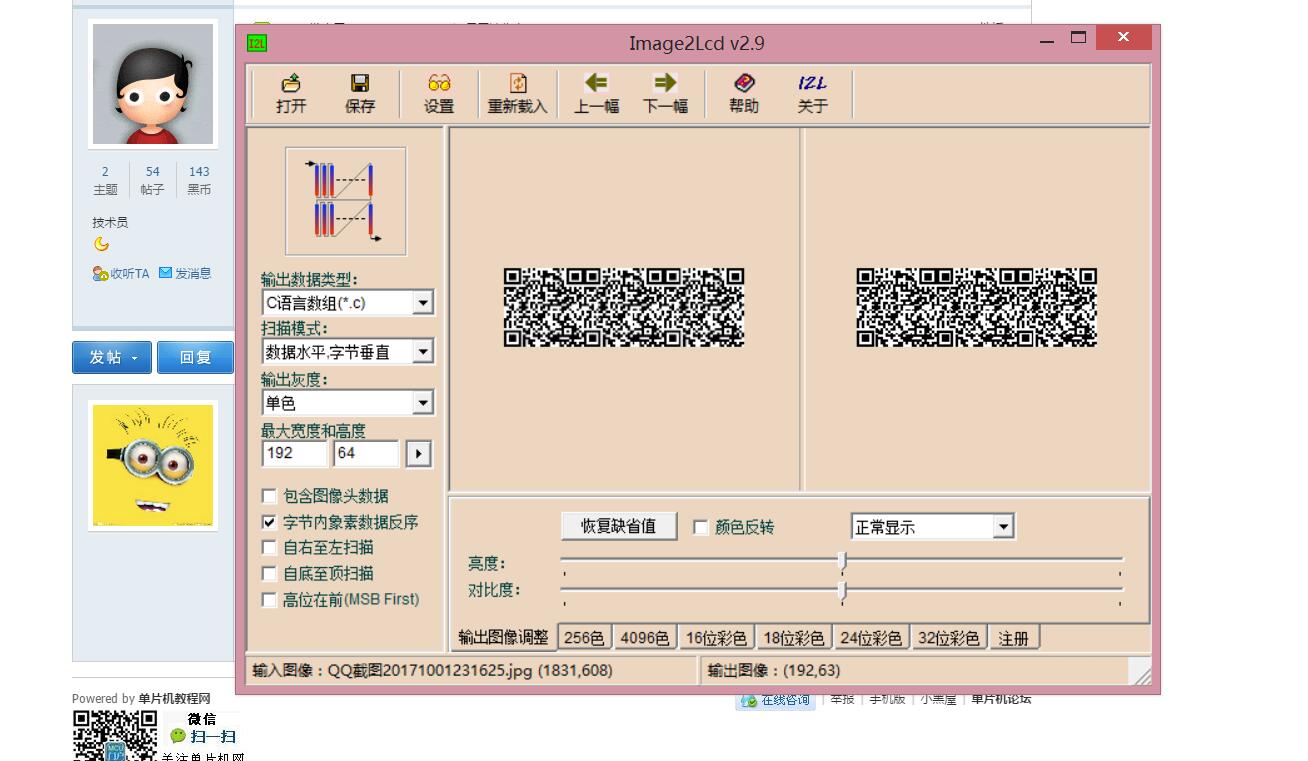Click the forum user's cartoon avatar
1308x761 pixels.
click(153, 84)
